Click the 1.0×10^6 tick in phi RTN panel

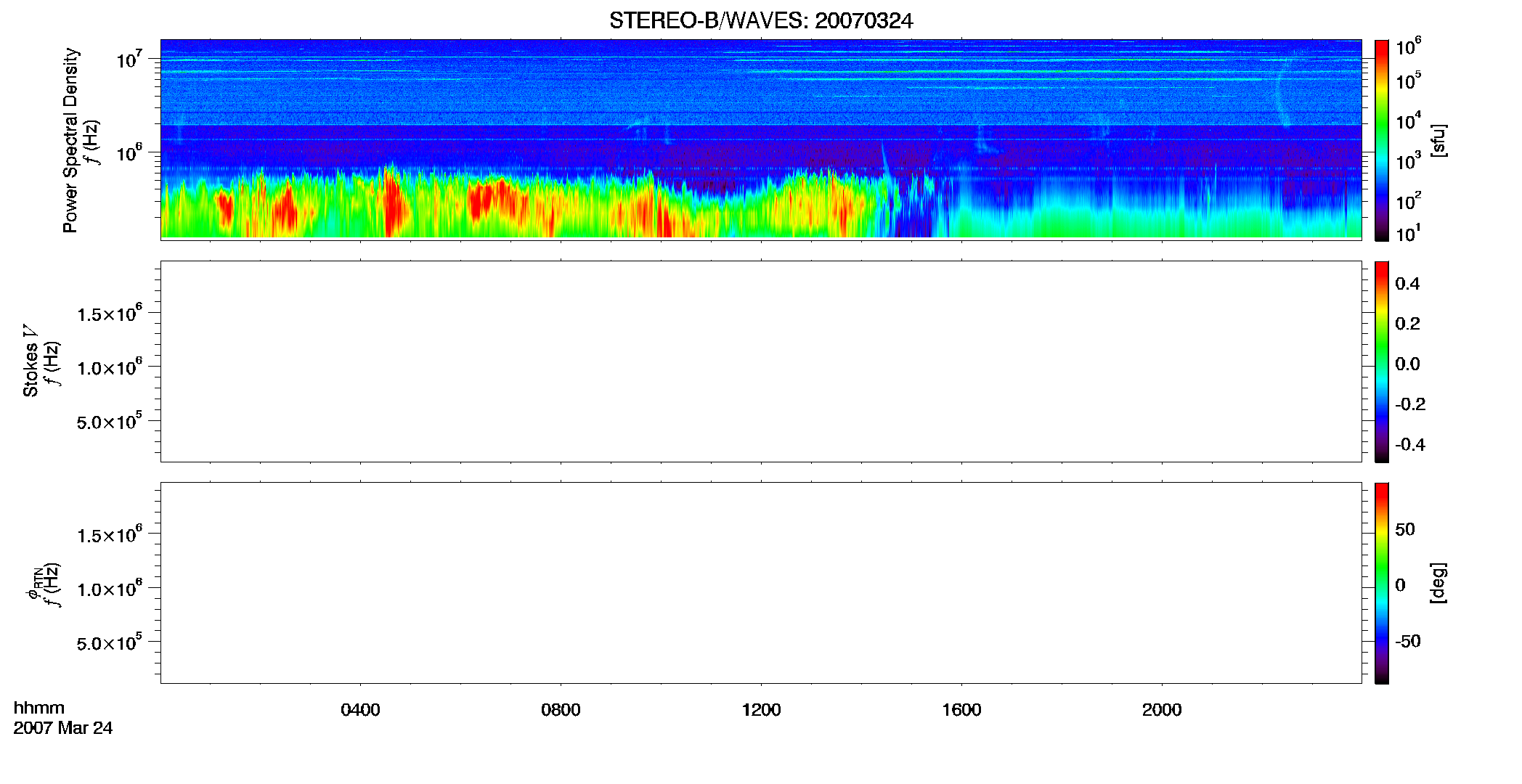coord(110,589)
